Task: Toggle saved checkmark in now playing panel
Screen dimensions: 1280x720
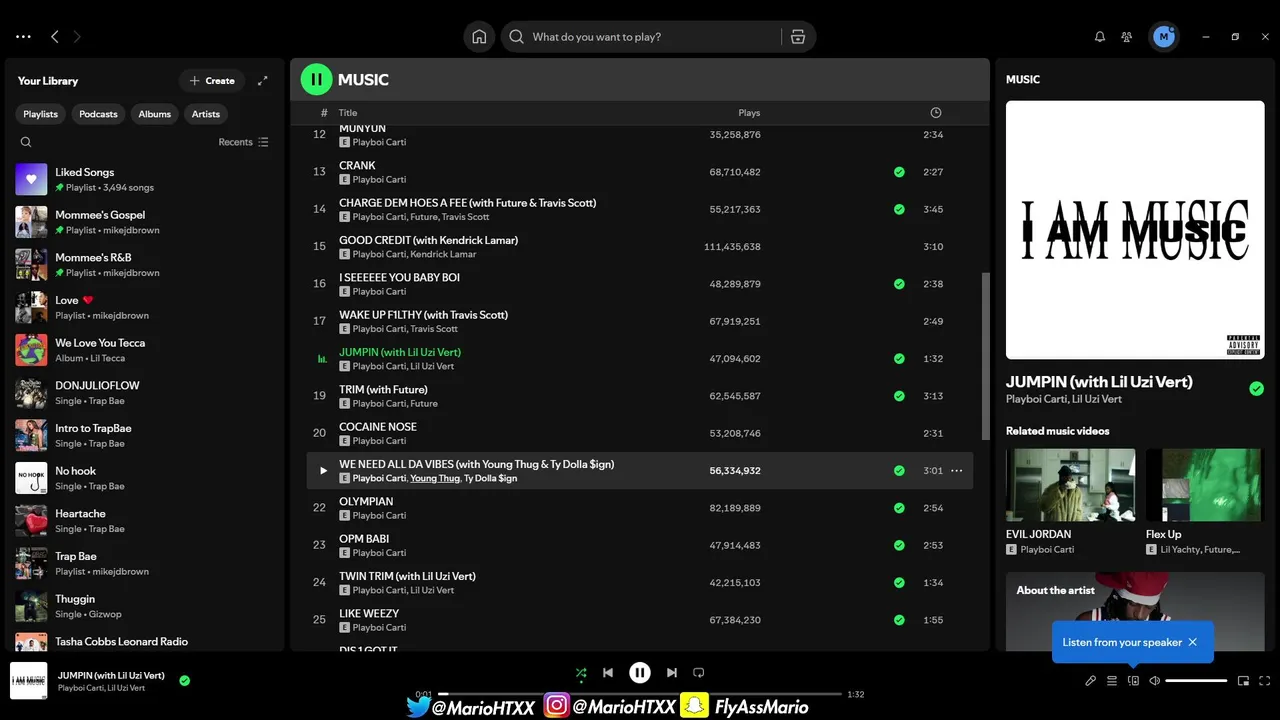Action: coord(1256,389)
